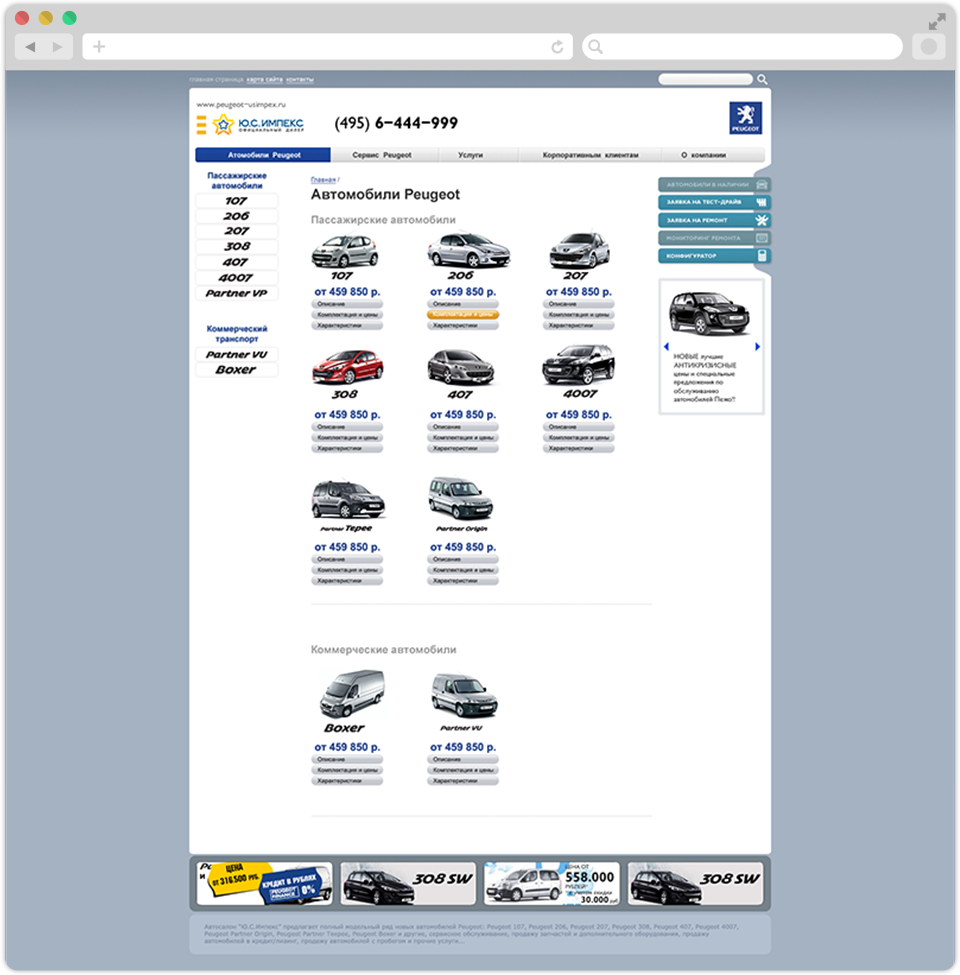Click the orange 206 Комплектация и цены button
The image size is (960, 975).
pos(463,315)
